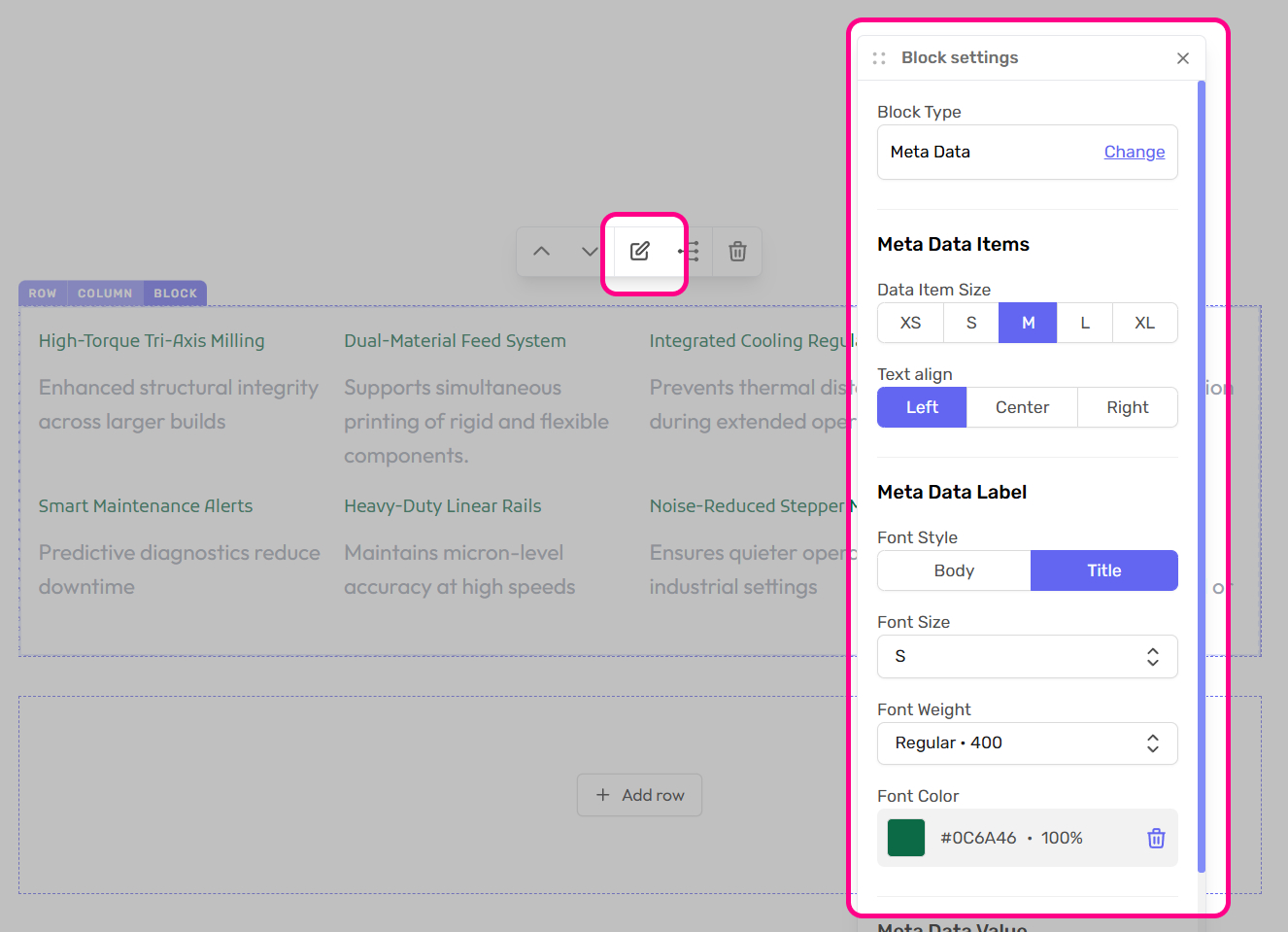The image size is (1288, 932).
Task: Click the plus icon in Add row
Action: (604, 795)
